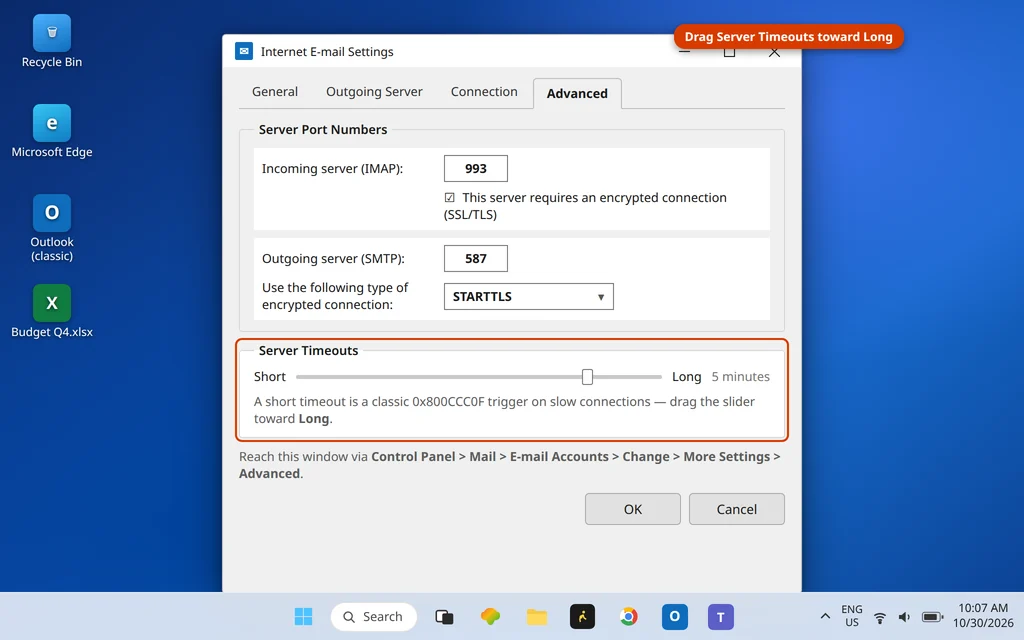Open Outlook from the taskbar
This screenshot has height=640, width=1024.
675,616
